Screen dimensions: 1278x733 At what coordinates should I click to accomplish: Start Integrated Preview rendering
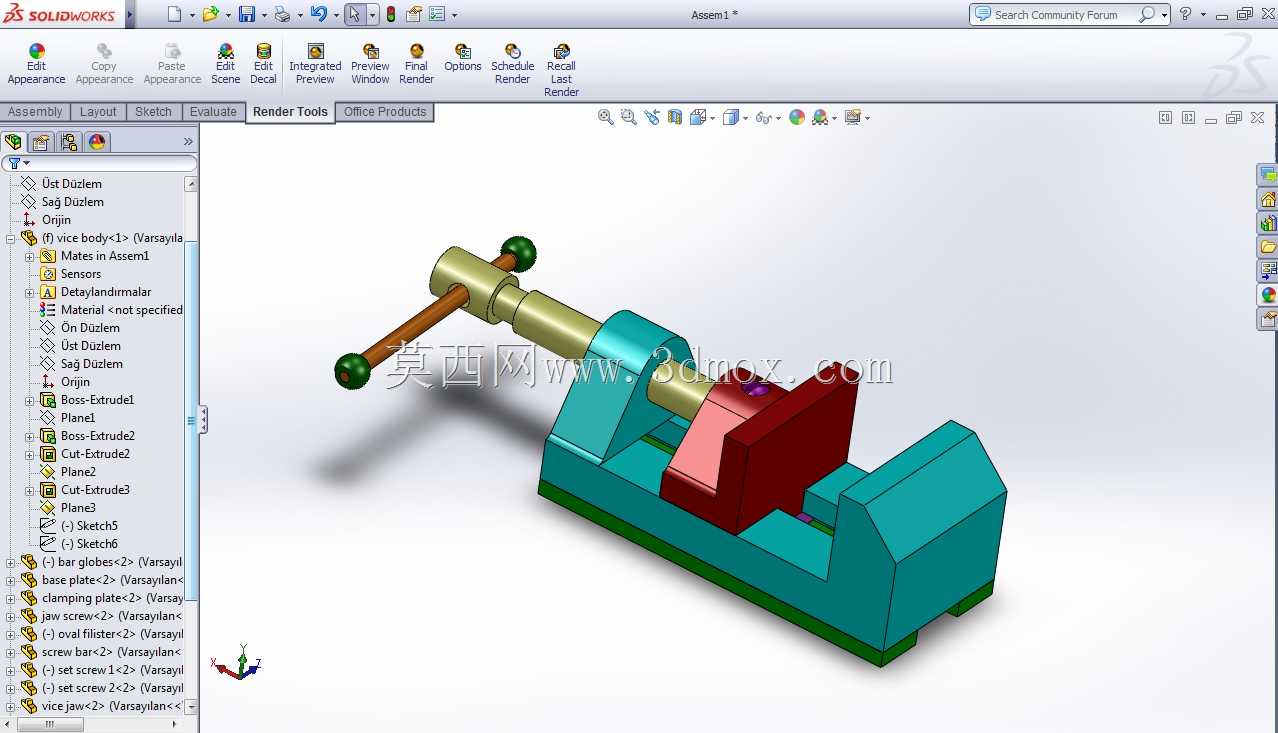pos(315,64)
